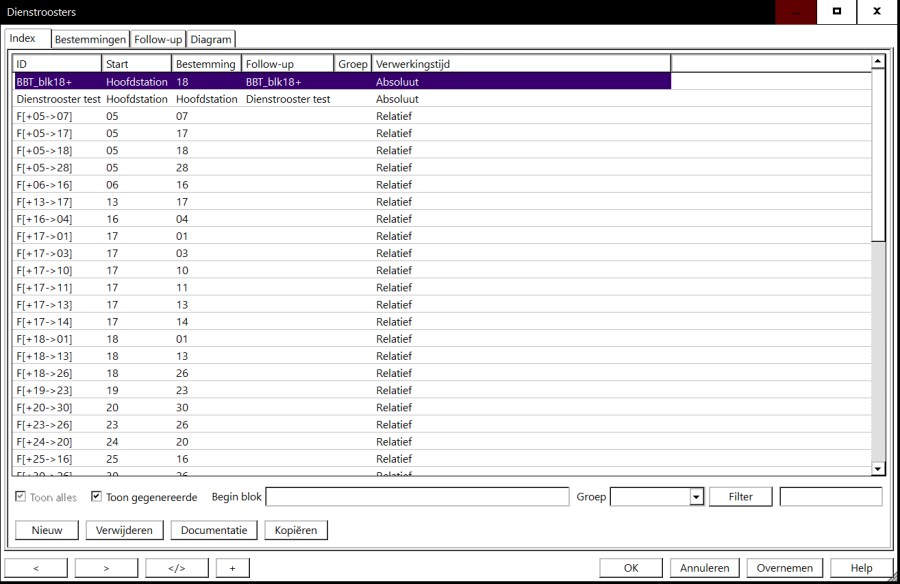This screenshot has width=900, height=584.
Task: Toggle the 'Toon alles' checkbox
Action: (22, 497)
